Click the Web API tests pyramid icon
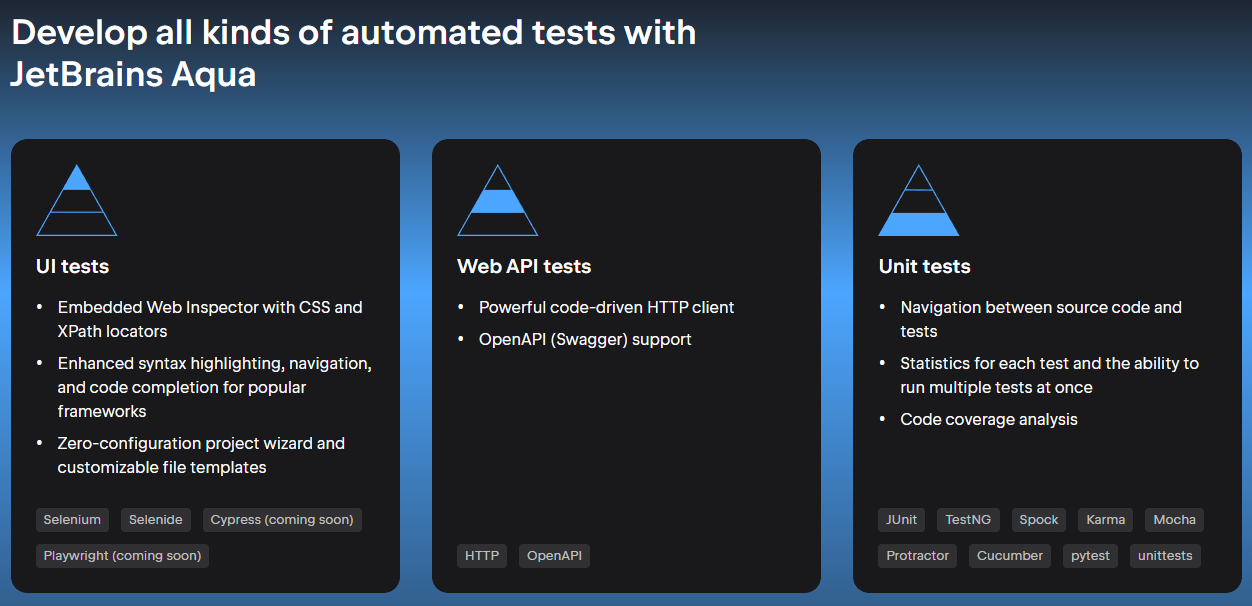This screenshot has height=606, width=1252. (497, 200)
